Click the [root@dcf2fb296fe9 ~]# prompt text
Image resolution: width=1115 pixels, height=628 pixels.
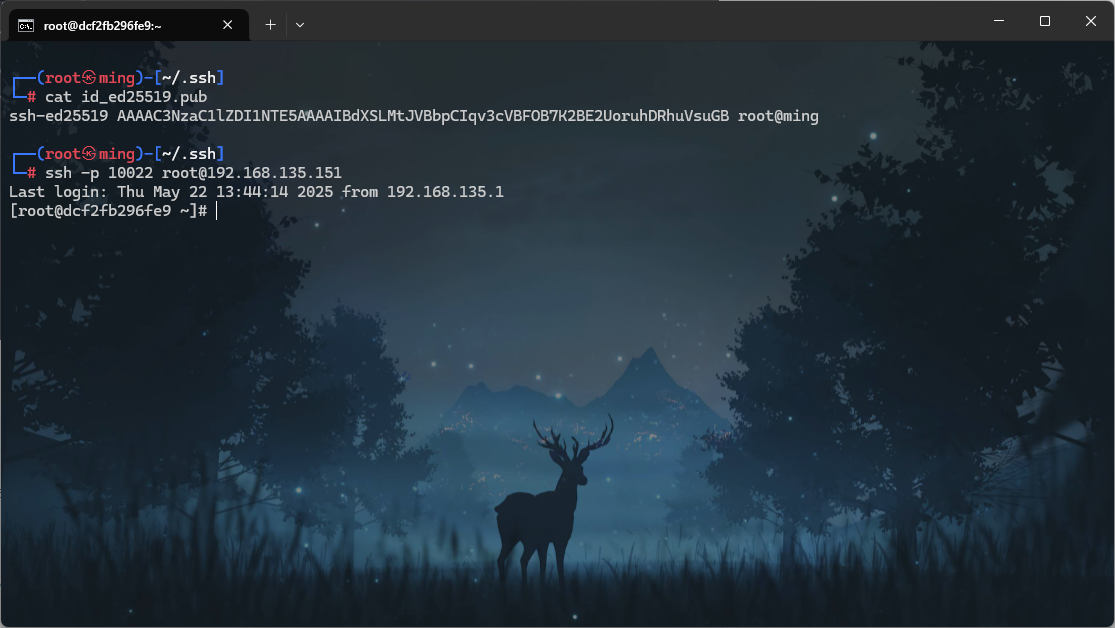[108, 211]
